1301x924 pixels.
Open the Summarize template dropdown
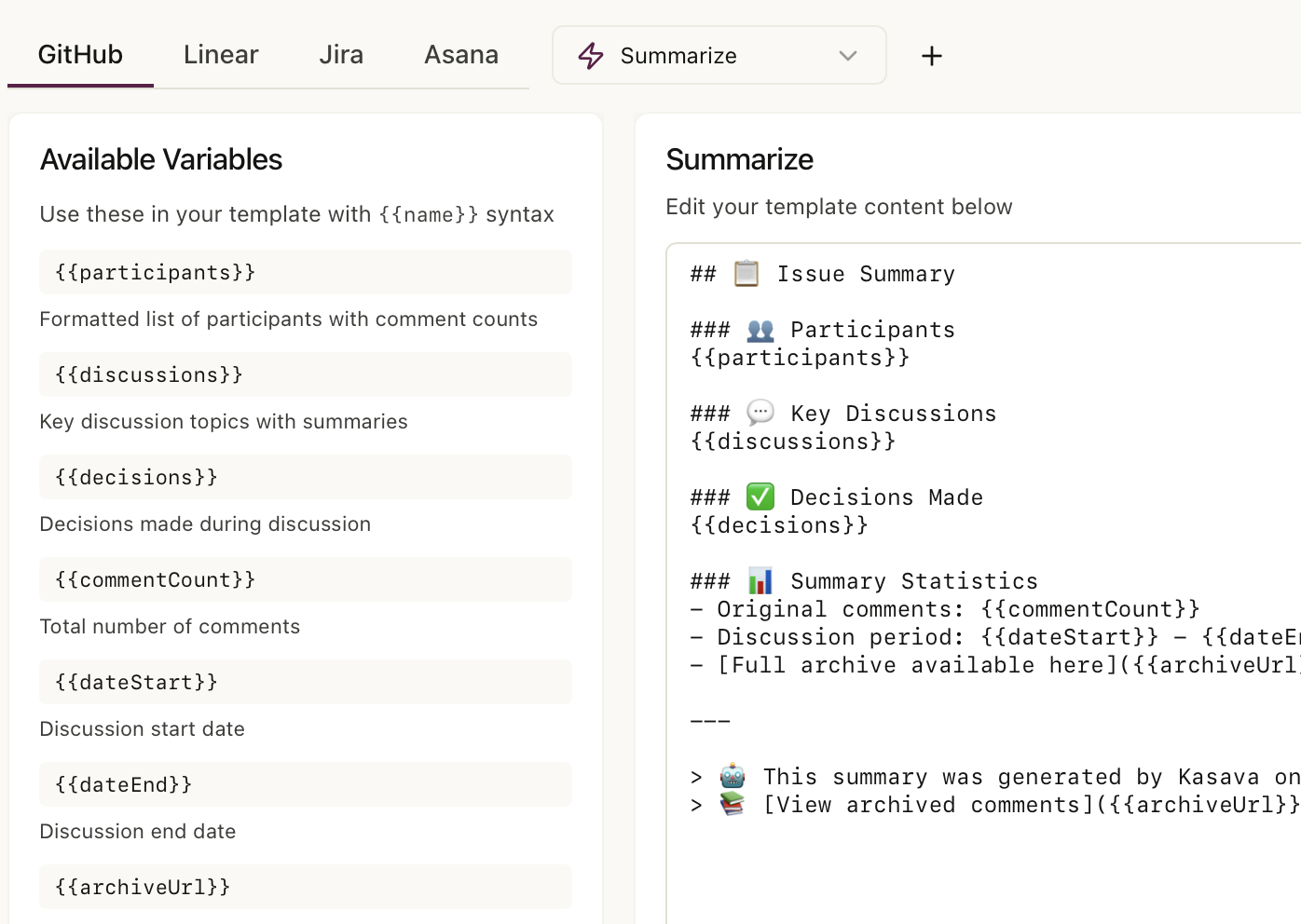pyautogui.click(x=847, y=56)
